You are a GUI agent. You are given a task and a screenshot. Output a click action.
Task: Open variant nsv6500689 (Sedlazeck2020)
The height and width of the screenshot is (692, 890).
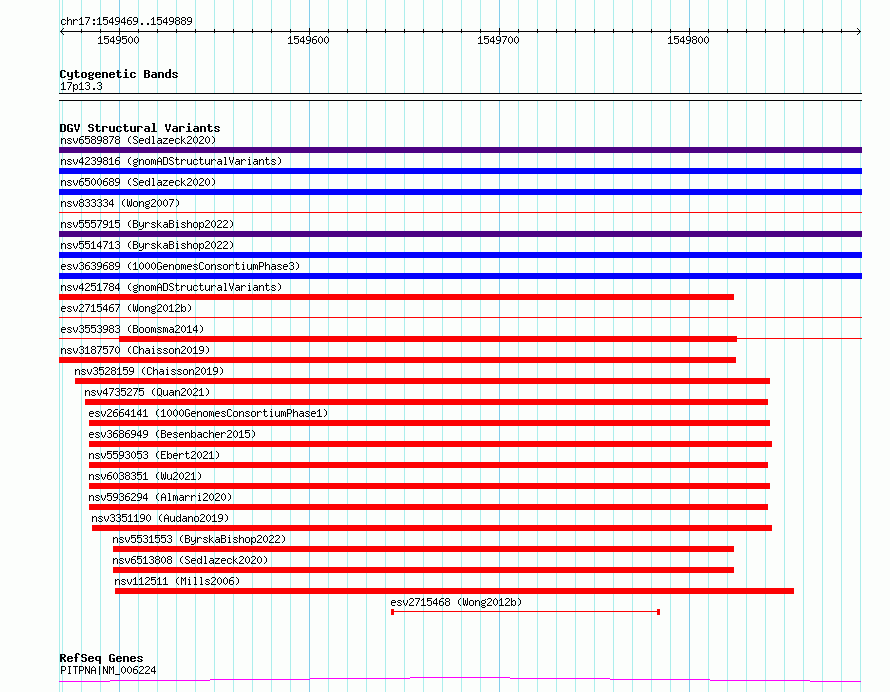[x=138, y=182]
